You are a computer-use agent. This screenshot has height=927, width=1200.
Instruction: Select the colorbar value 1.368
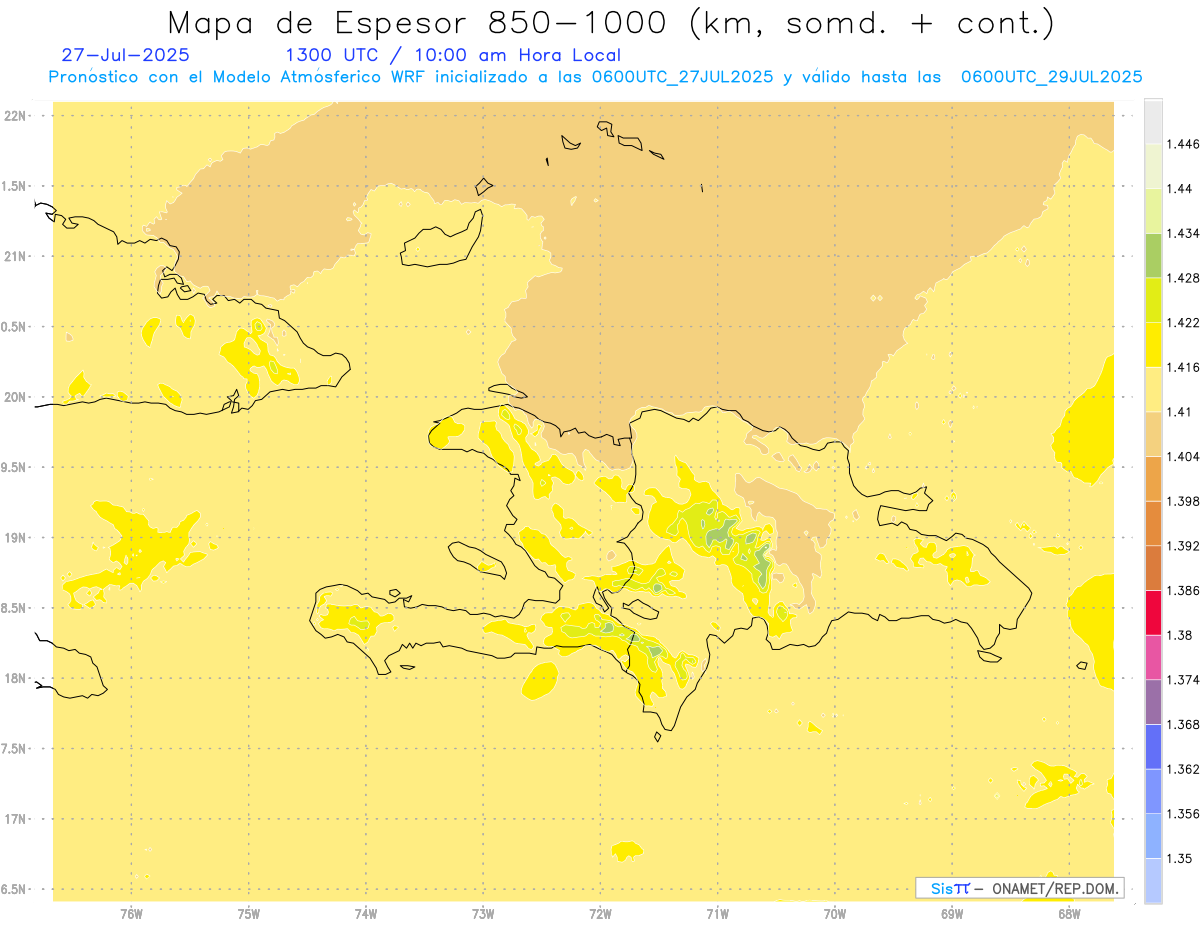(1183, 724)
